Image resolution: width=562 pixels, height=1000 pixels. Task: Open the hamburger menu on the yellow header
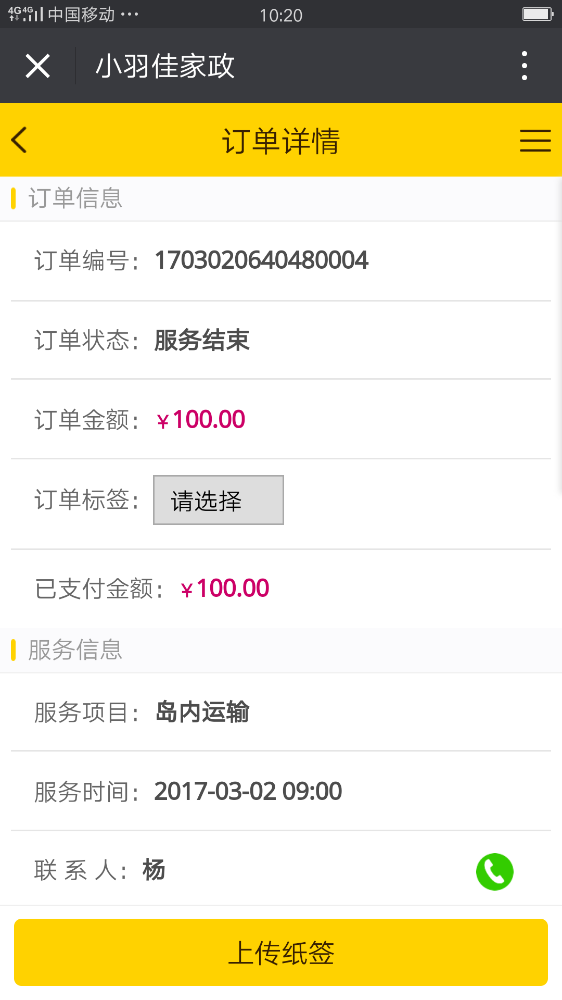click(x=535, y=140)
